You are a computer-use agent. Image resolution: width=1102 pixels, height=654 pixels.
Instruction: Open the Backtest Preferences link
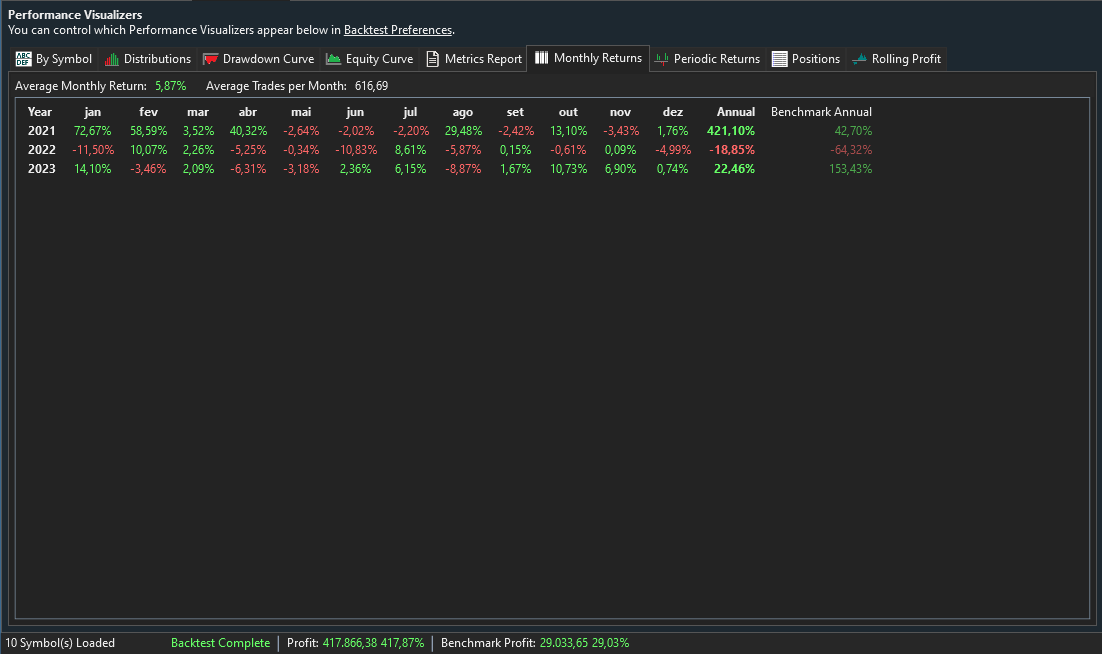tap(397, 30)
